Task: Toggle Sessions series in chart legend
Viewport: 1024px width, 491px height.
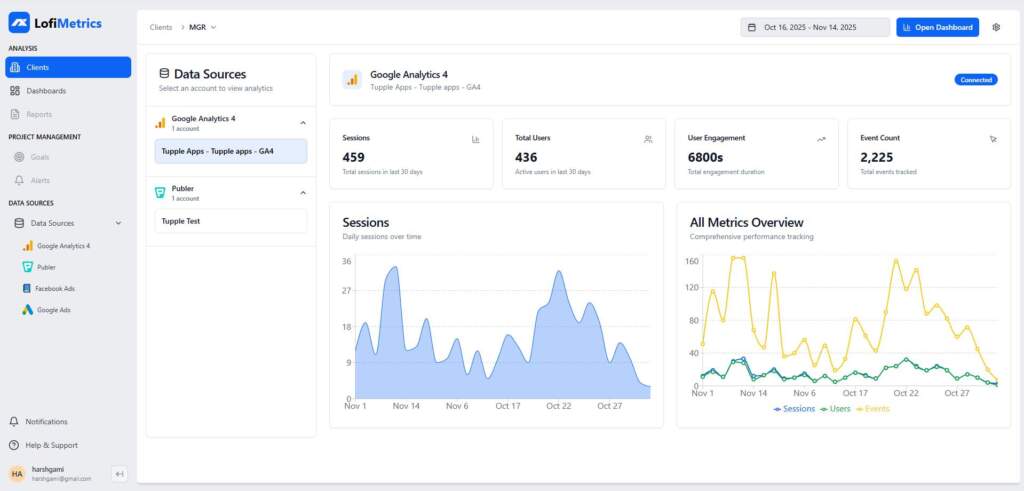Action: point(794,408)
